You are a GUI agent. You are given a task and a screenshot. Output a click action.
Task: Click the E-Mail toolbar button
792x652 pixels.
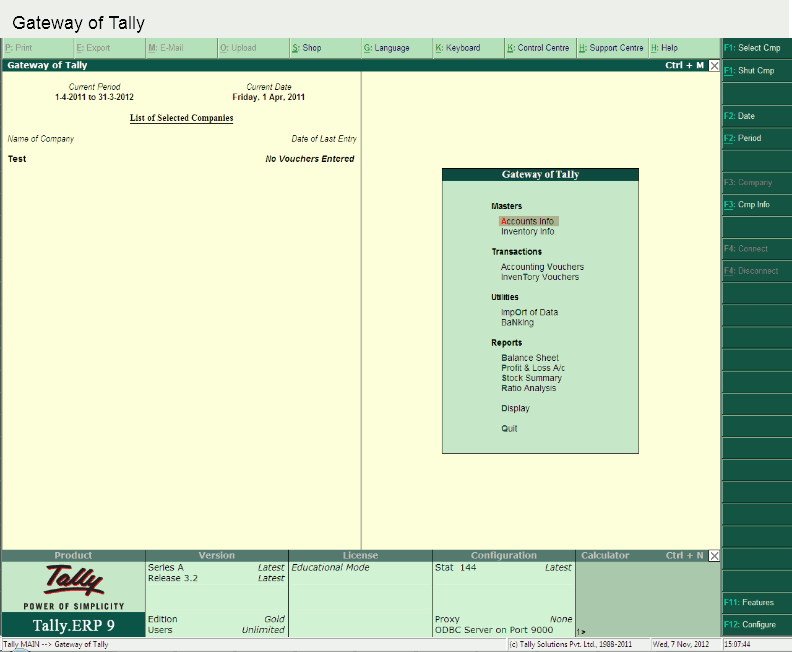click(182, 48)
